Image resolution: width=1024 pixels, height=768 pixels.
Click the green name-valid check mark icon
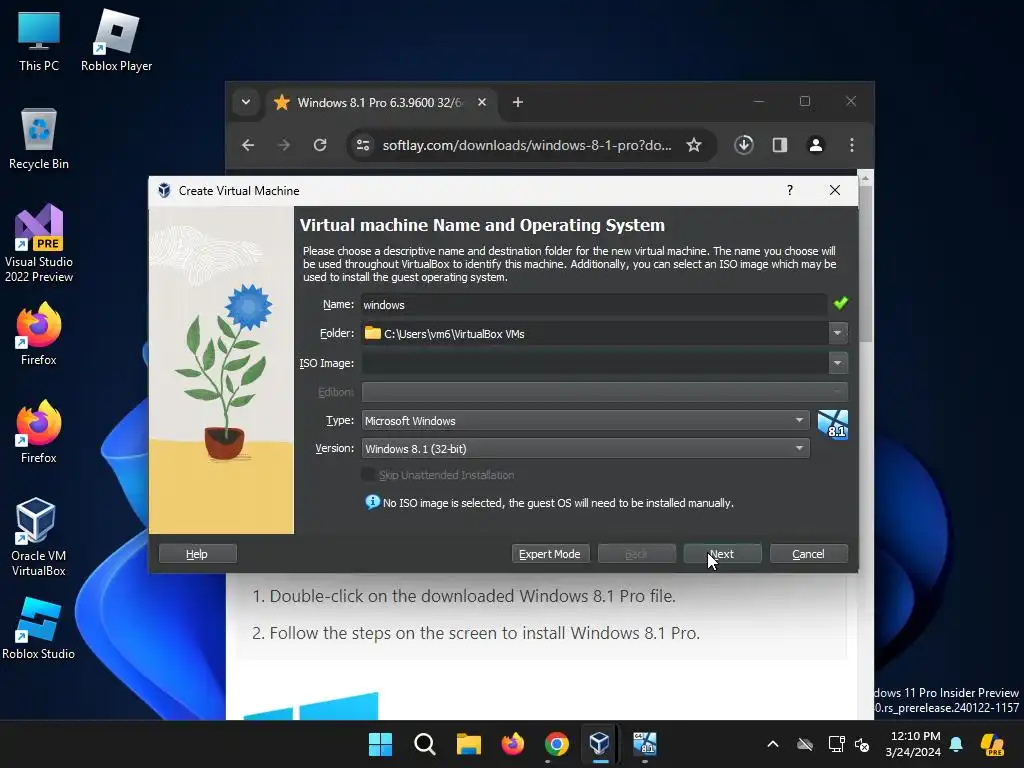840,303
